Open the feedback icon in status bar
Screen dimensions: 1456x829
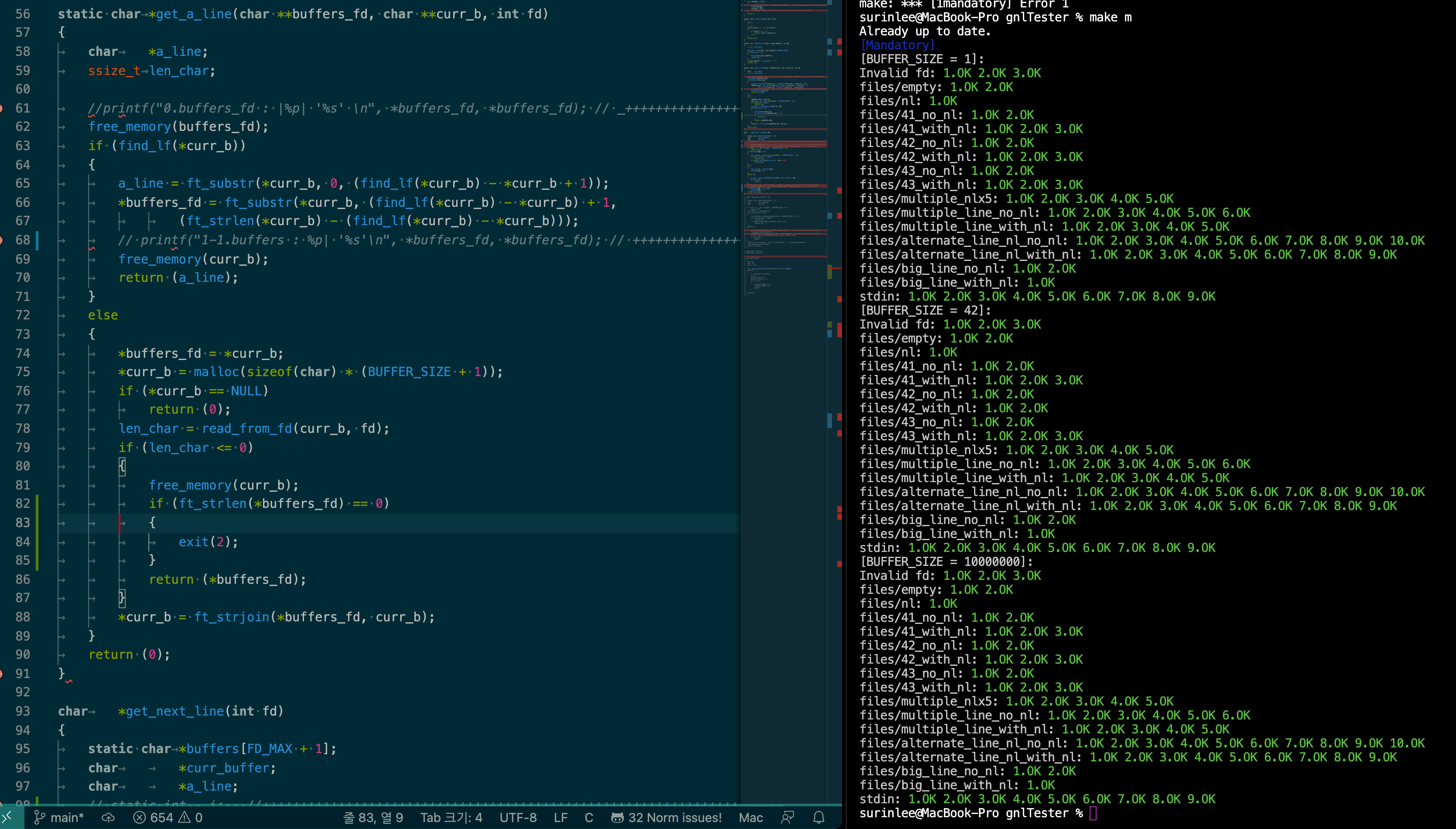788,818
